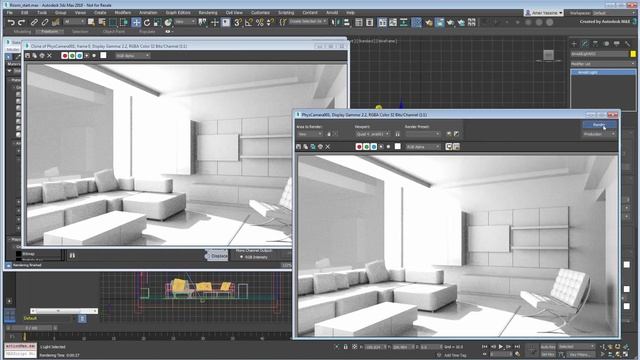Toggle red channel in front render window

[359, 147]
